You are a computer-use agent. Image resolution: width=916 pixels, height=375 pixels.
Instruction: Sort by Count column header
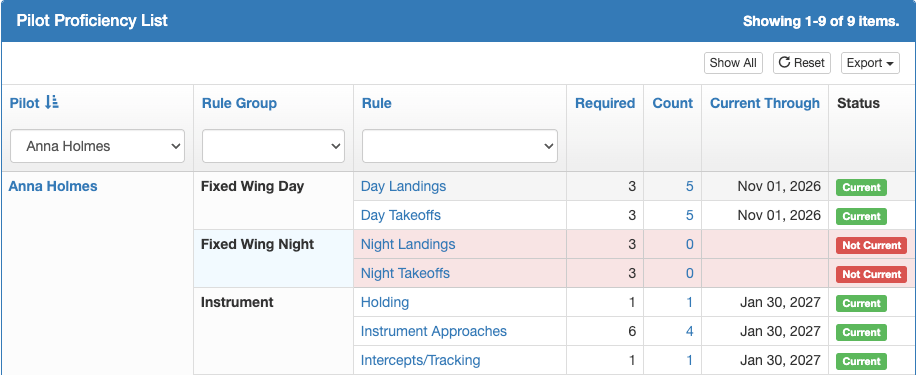672,103
